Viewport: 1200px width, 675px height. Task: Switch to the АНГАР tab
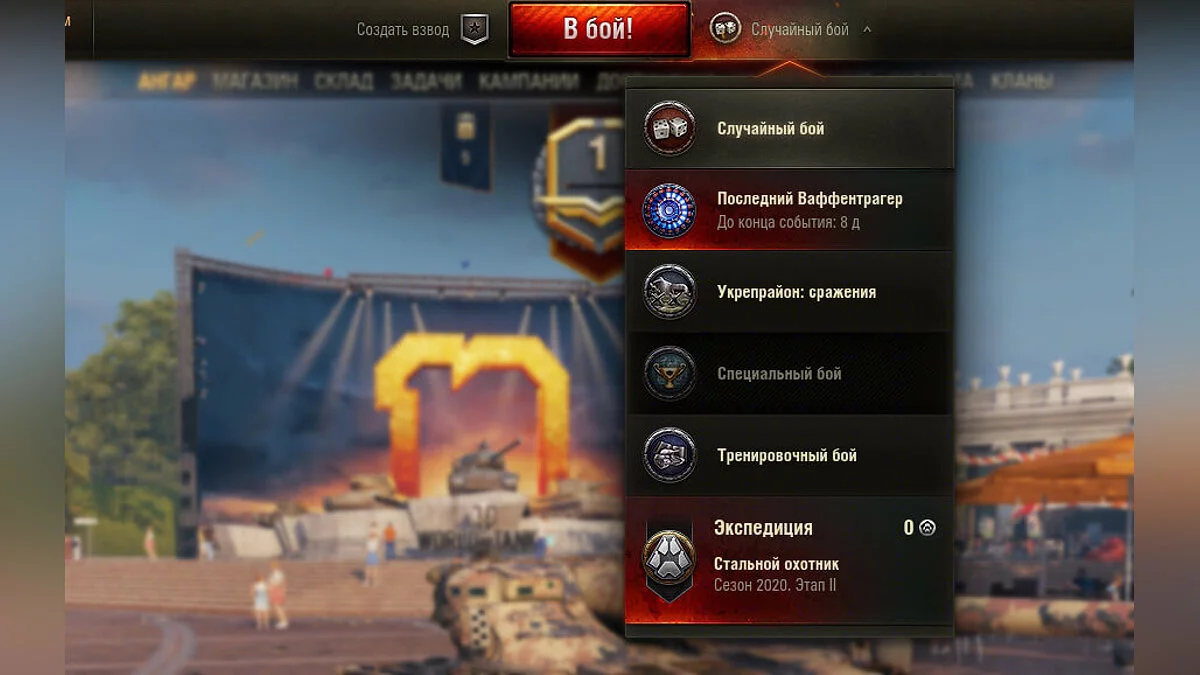pos(167,81)
